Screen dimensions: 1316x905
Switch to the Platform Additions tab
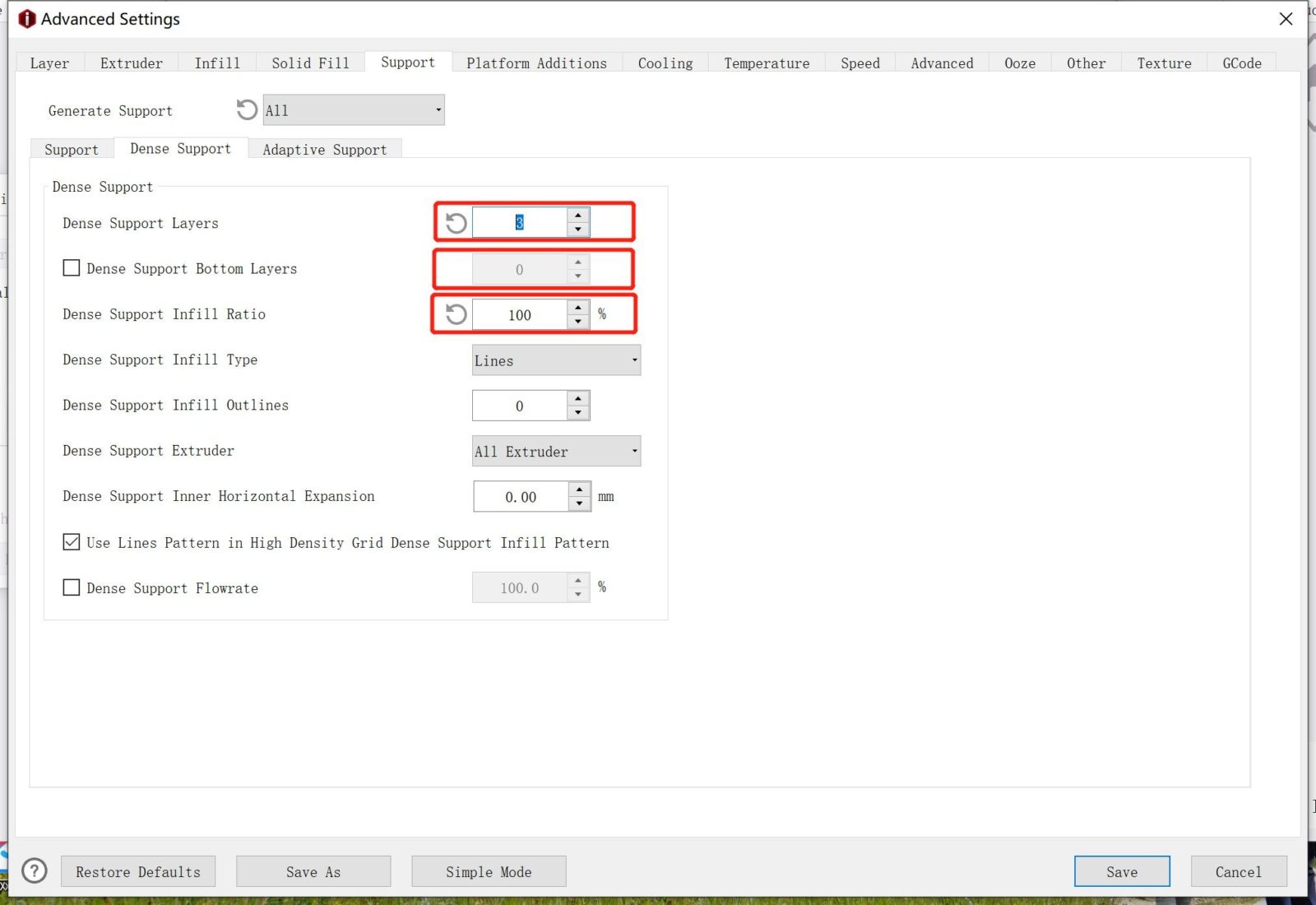(536, 63)
